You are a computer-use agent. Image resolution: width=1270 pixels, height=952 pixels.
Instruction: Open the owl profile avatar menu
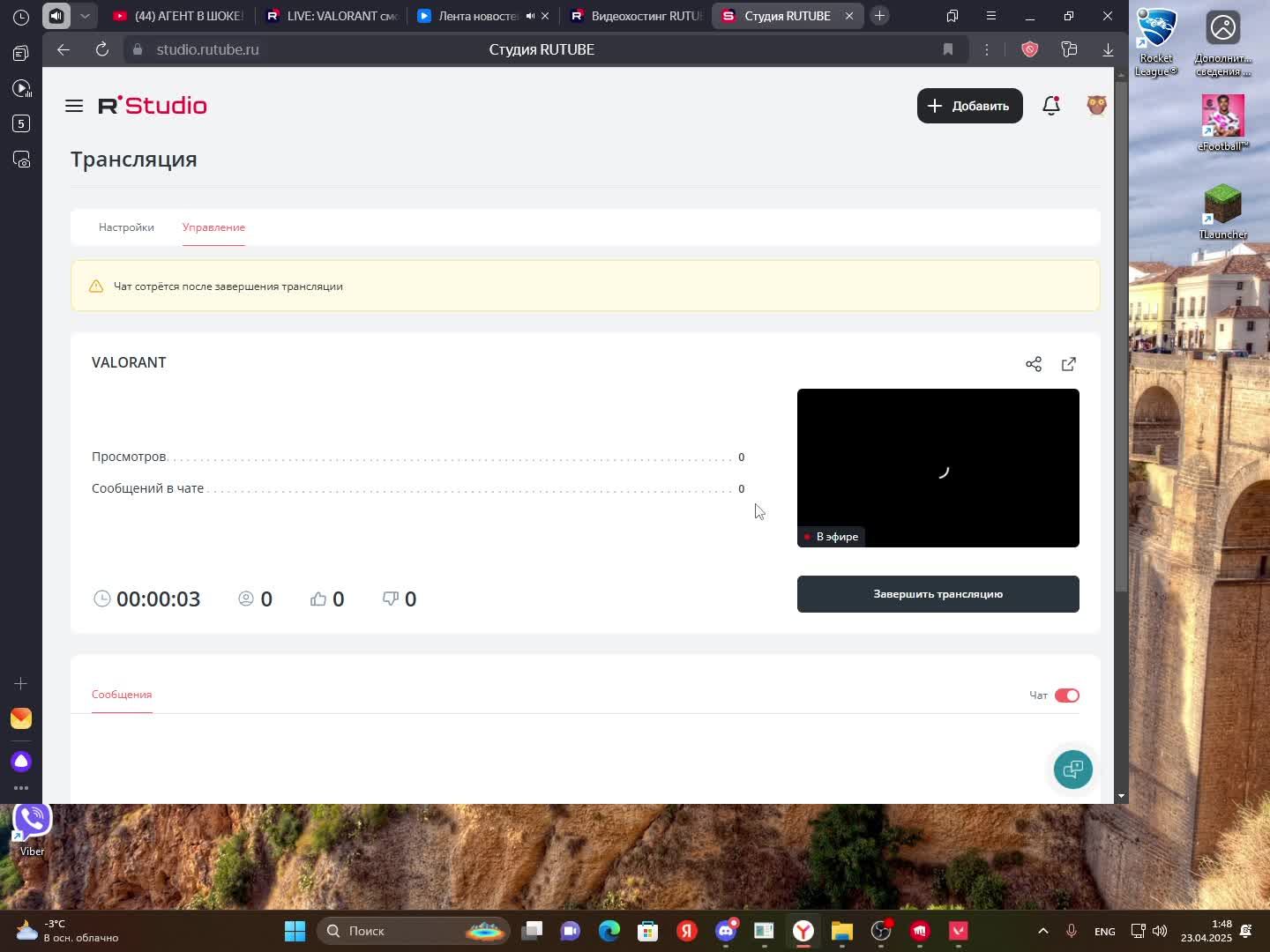(x=1096, y=106)
